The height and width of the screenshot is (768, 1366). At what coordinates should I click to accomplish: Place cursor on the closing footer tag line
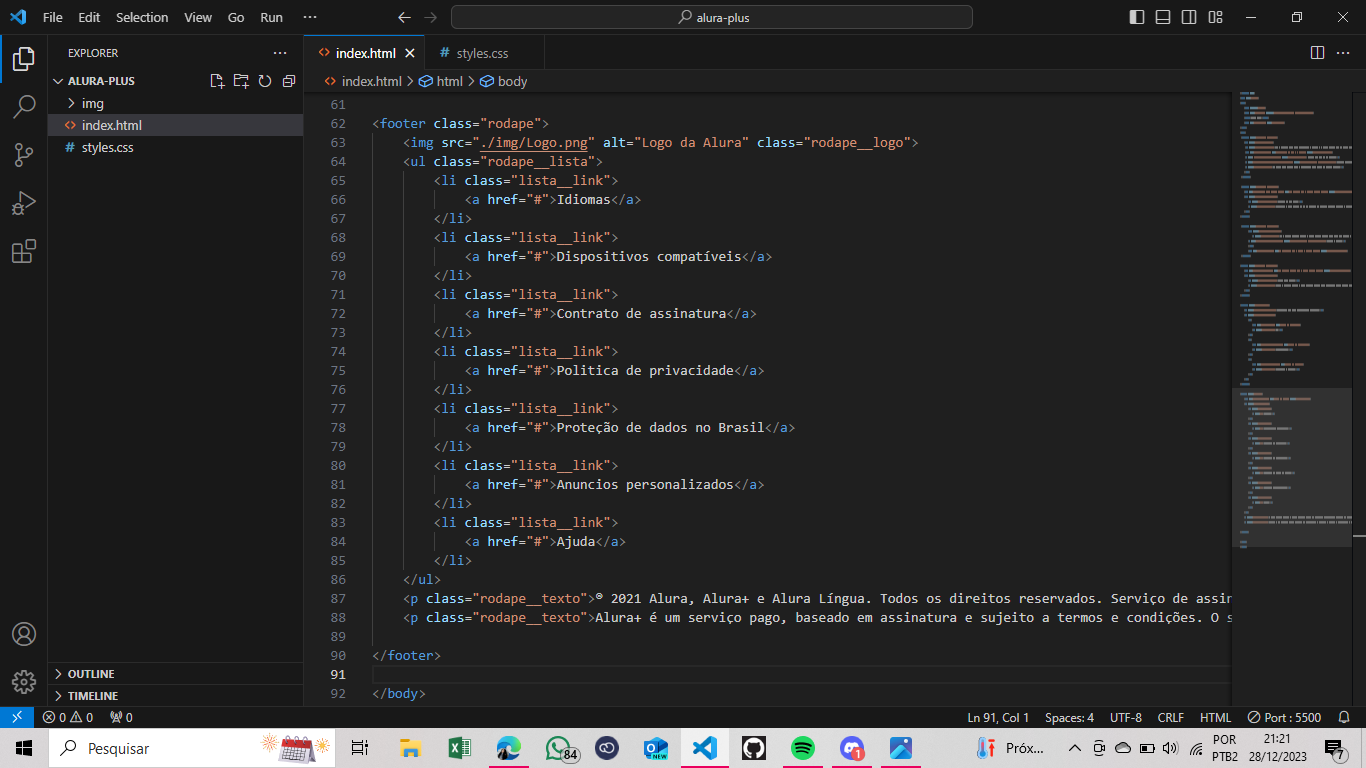pyautogui.click(x=406, y=655)
